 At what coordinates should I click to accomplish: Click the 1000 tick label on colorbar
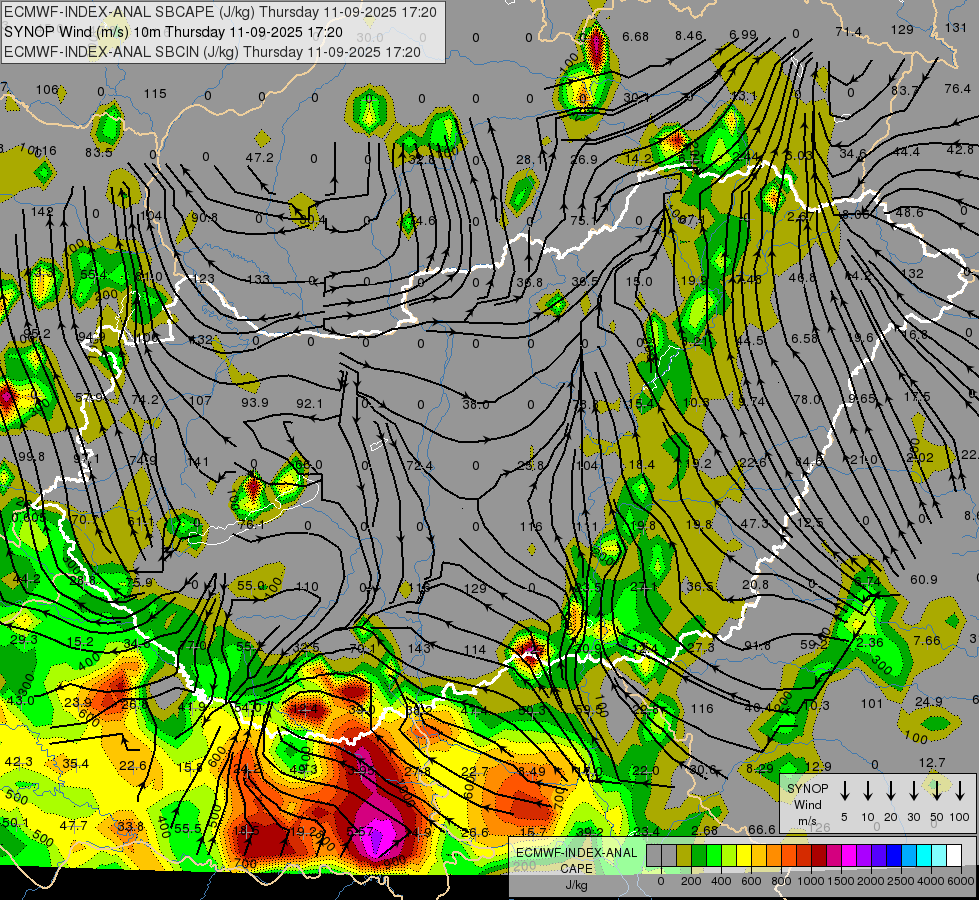pyautogui.click(x=810, y=881)
